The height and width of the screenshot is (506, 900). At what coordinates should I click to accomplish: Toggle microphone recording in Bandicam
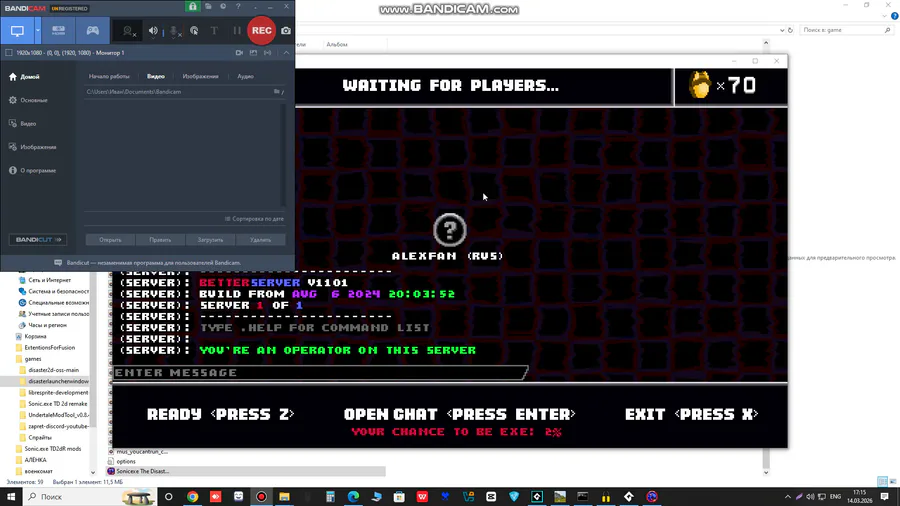(174, 31)
